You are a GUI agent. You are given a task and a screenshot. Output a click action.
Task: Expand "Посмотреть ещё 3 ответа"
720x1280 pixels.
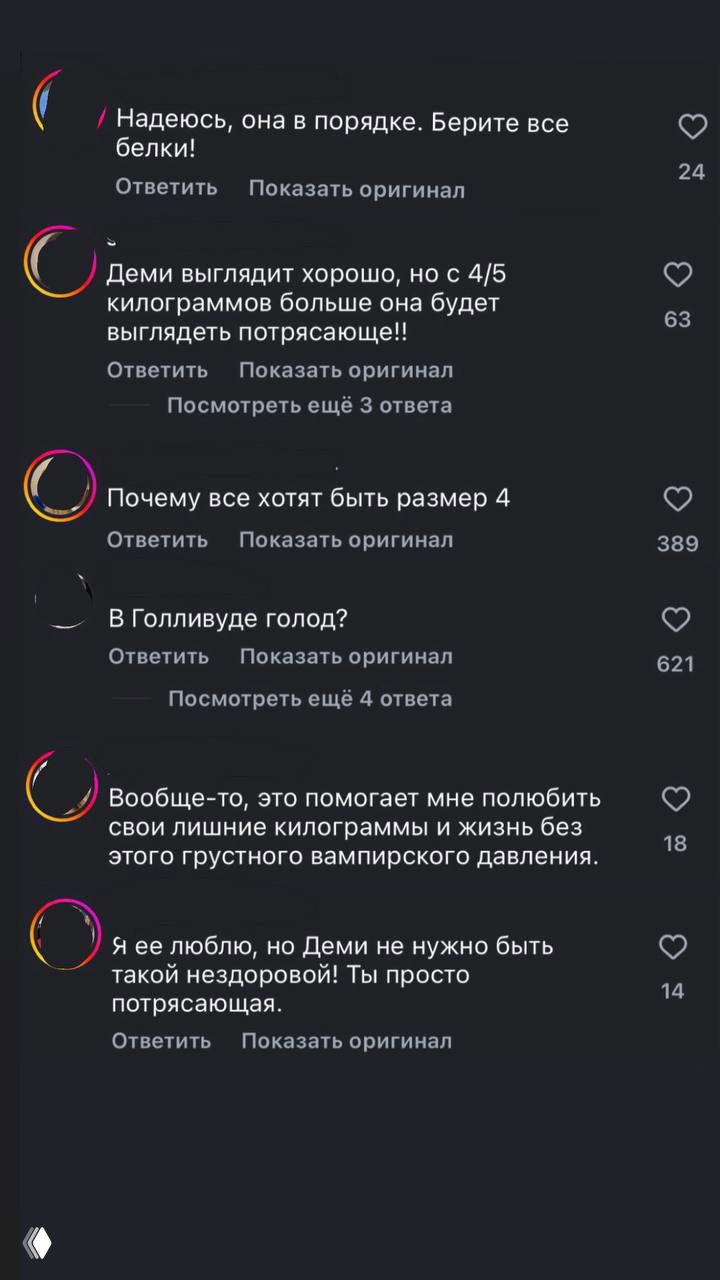[310, 405]
